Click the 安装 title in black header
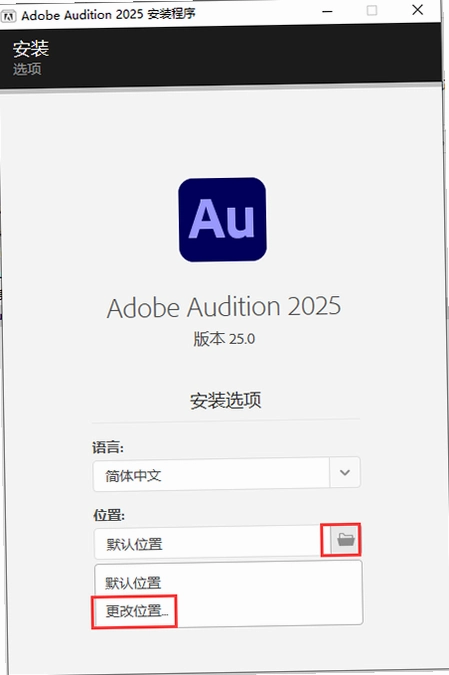The image size is (449, 675). tap(31, 49)
